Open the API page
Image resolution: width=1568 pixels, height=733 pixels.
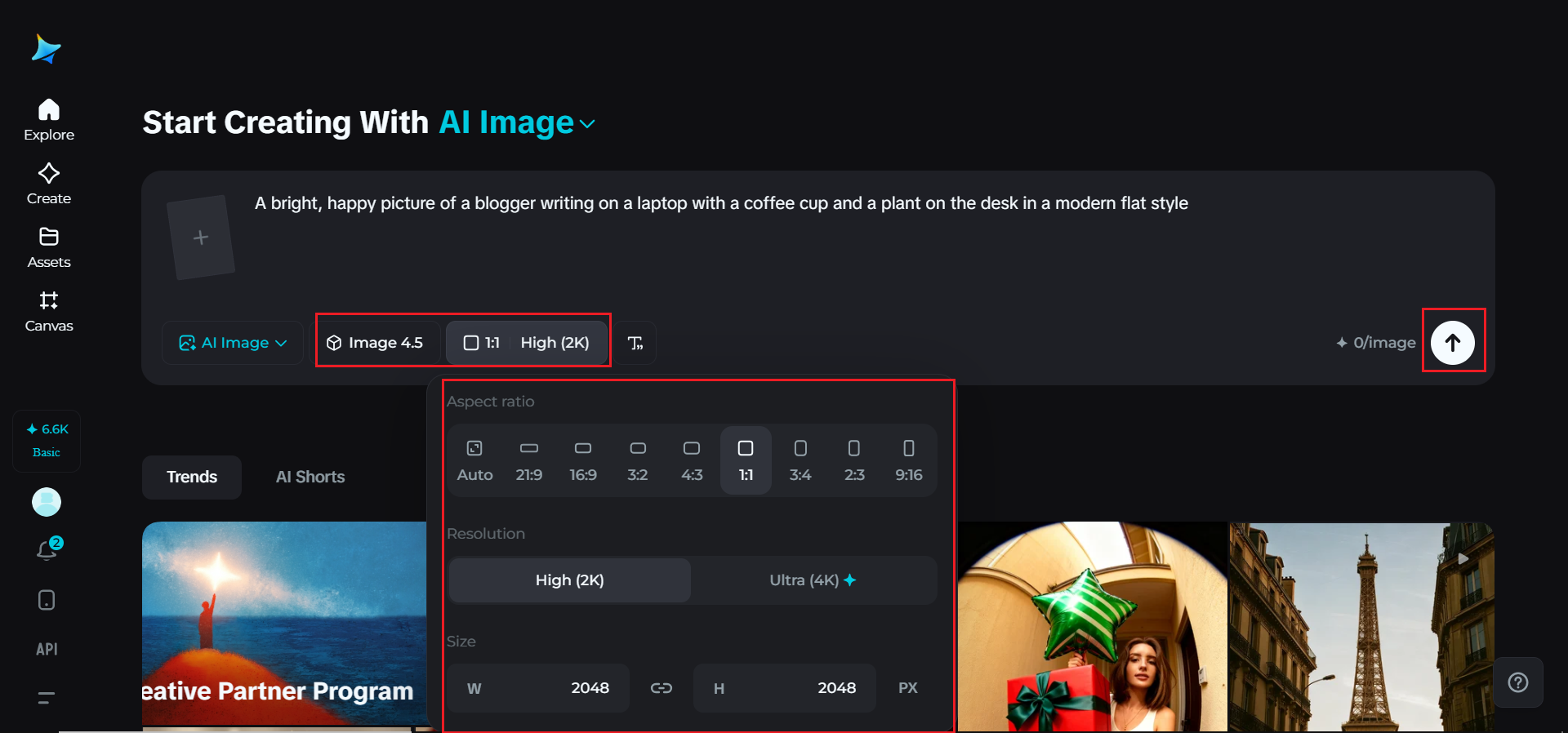[x=47, y=649]
